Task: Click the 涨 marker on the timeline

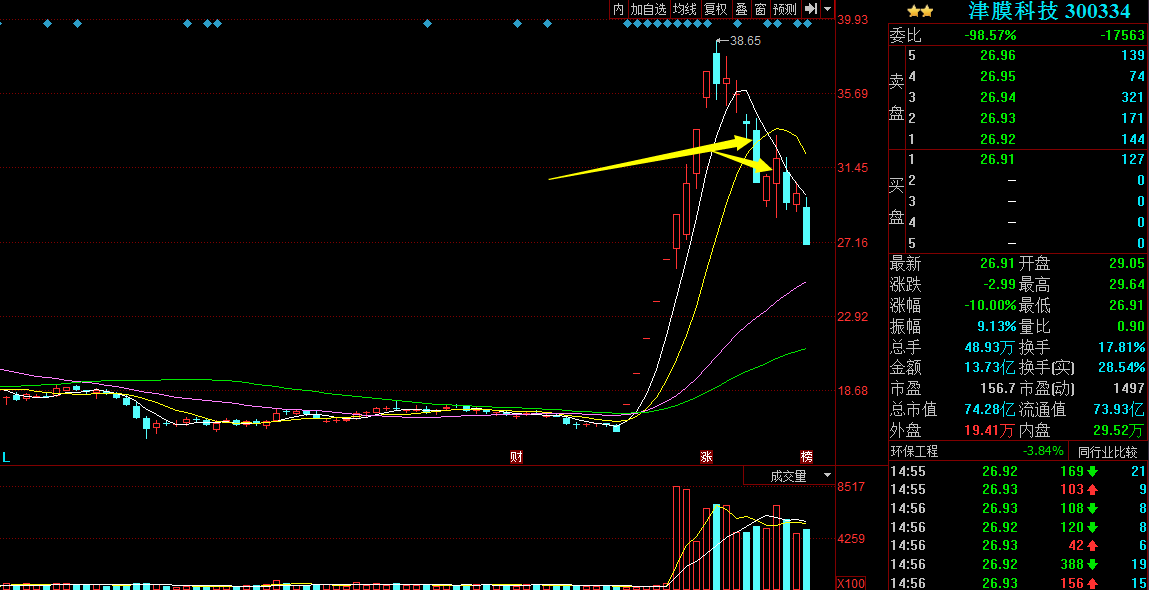Action: click(x=706, y=457)
